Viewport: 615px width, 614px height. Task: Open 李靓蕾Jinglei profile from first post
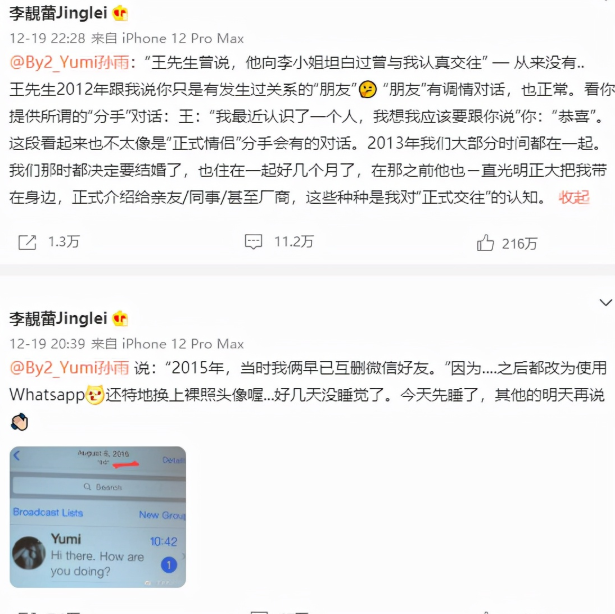pyautogui.click(x=58, y=13)
